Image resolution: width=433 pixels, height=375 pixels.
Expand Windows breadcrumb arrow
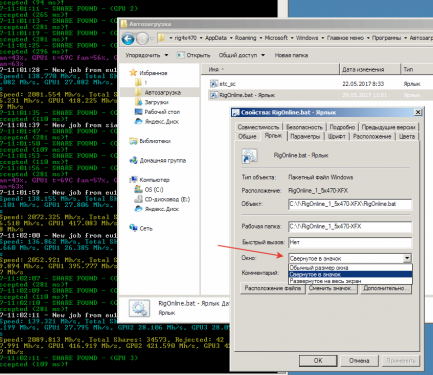click(x=322, y=38)
